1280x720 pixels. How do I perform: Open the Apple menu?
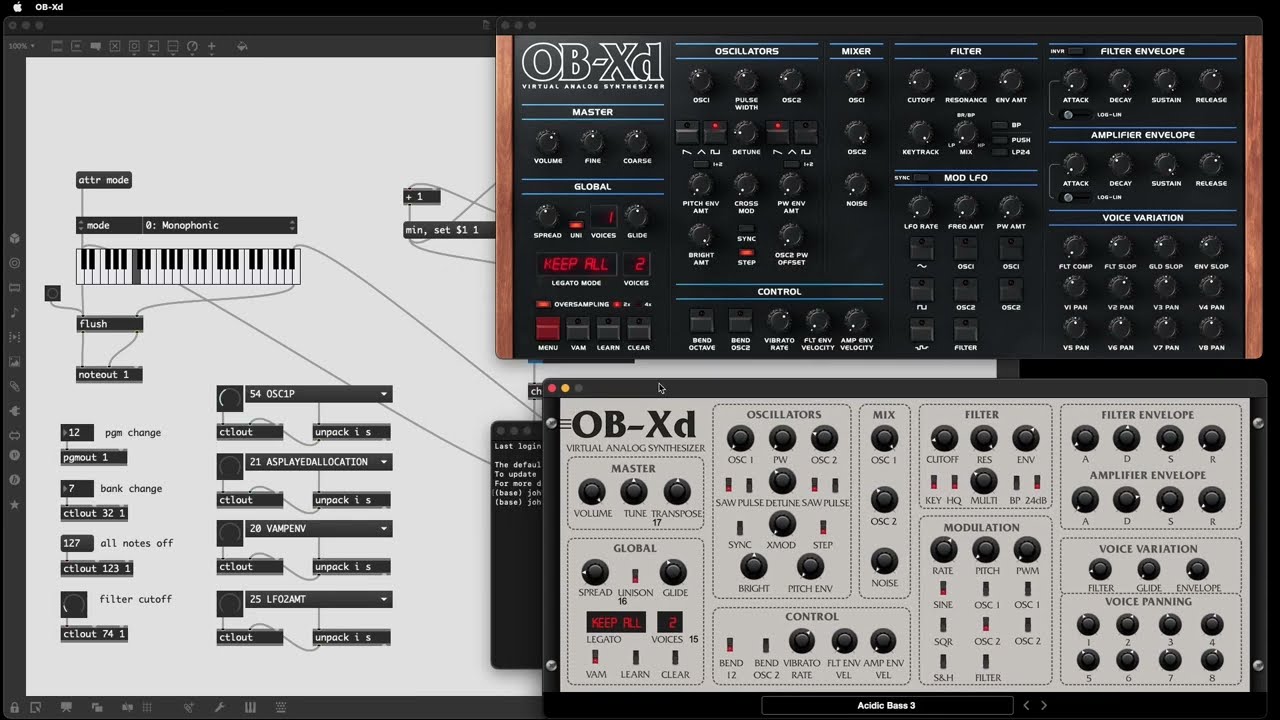pyautogui.click(x=16, y=7)
